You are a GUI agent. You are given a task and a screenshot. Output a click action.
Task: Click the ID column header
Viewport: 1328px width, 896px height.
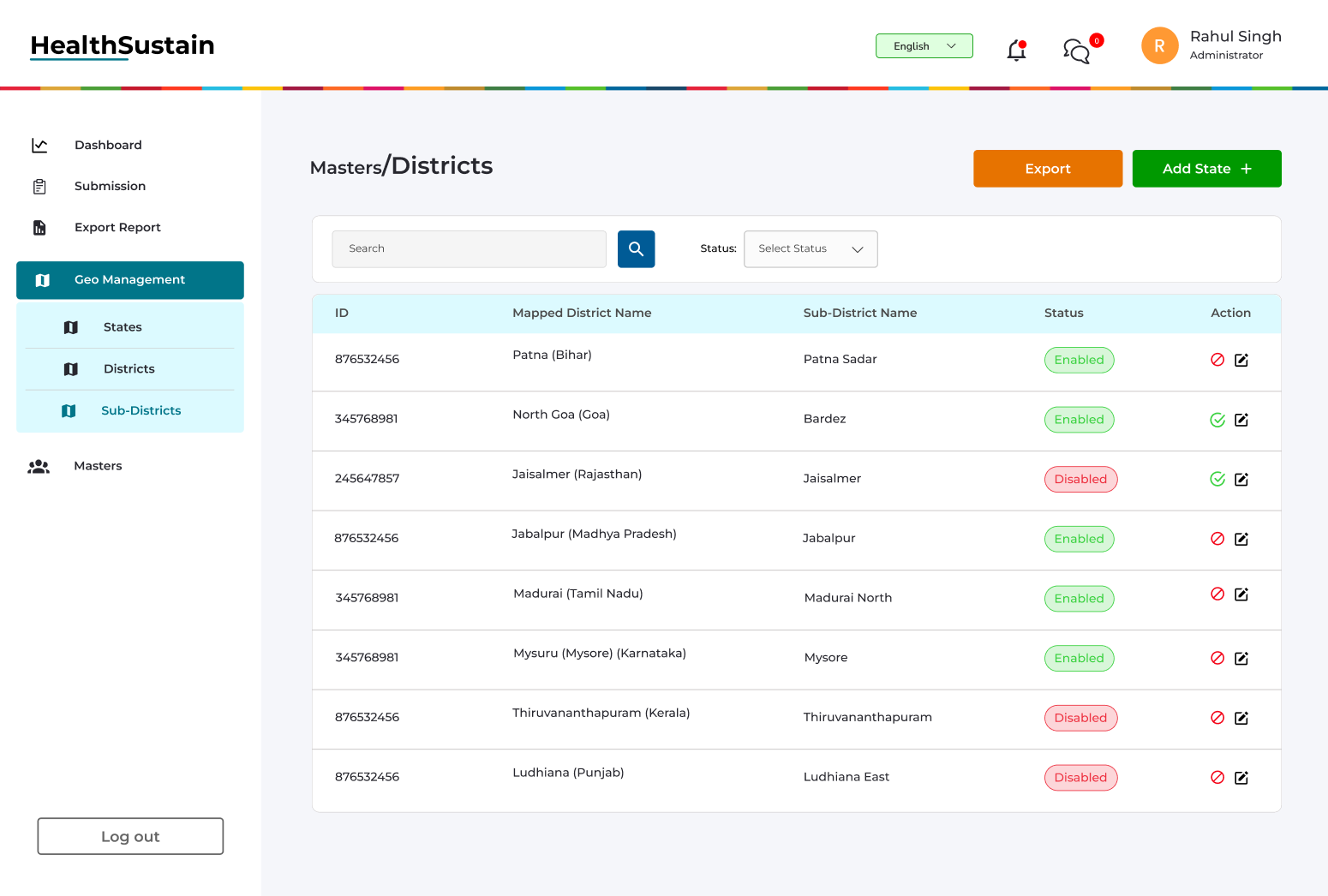click(x=342, y=314)
